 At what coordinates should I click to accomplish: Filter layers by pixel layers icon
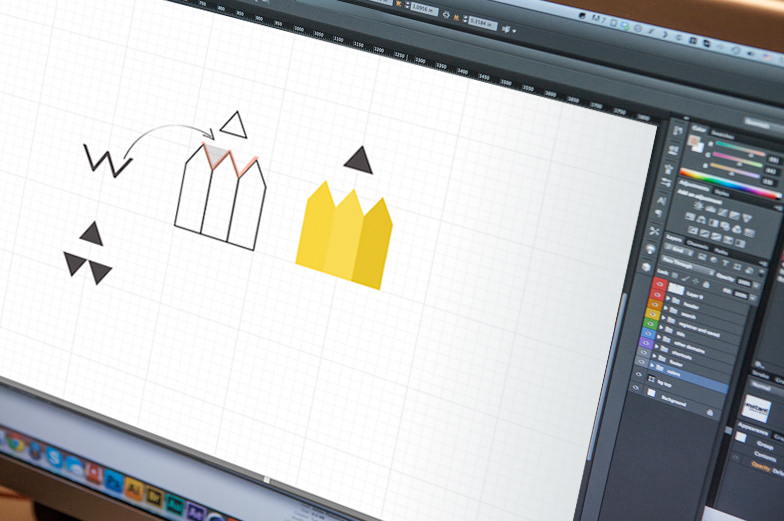tap(702, 256)
